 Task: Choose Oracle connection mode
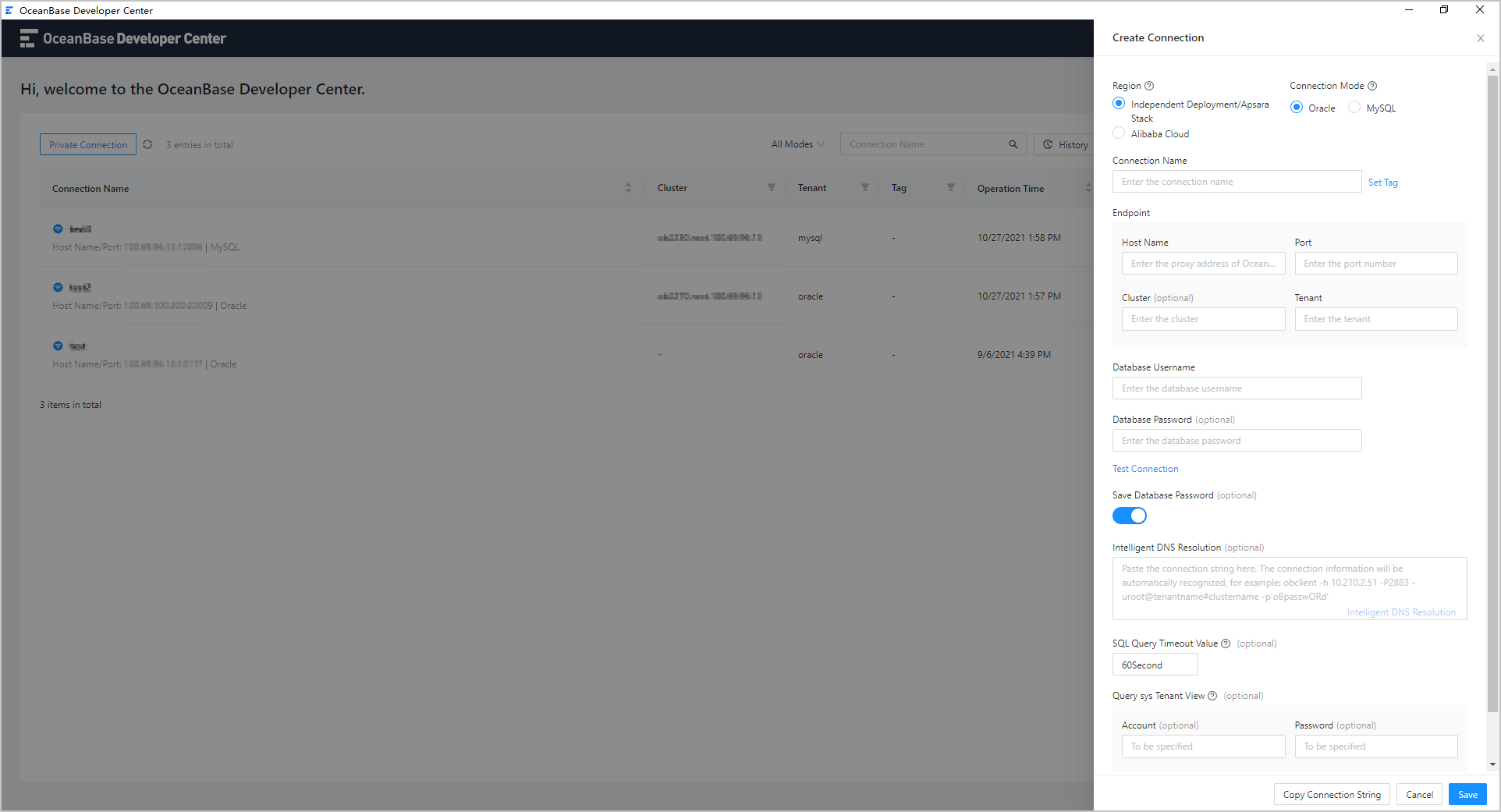pos(1297,108)
